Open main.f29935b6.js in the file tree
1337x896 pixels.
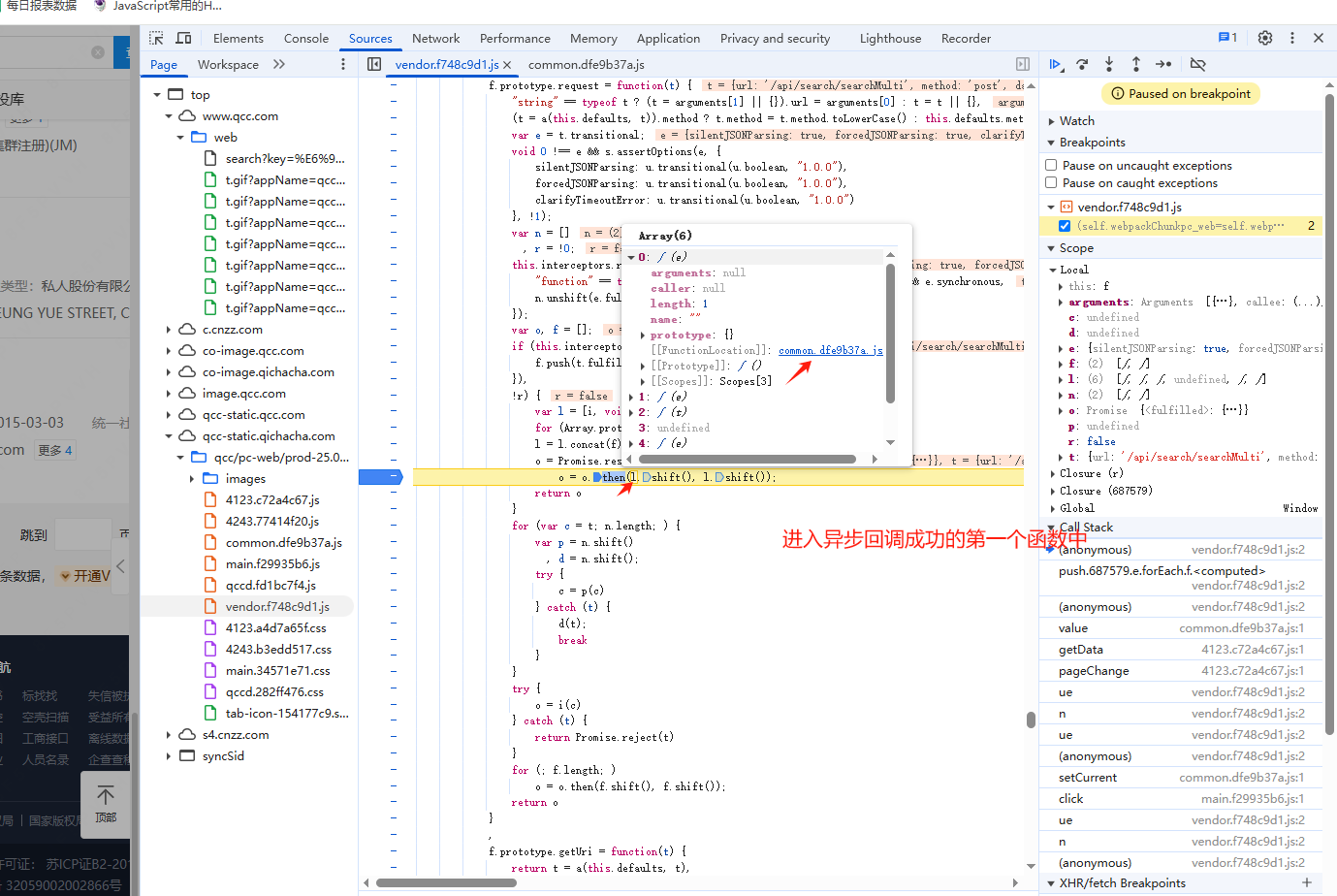pos(272,564)
